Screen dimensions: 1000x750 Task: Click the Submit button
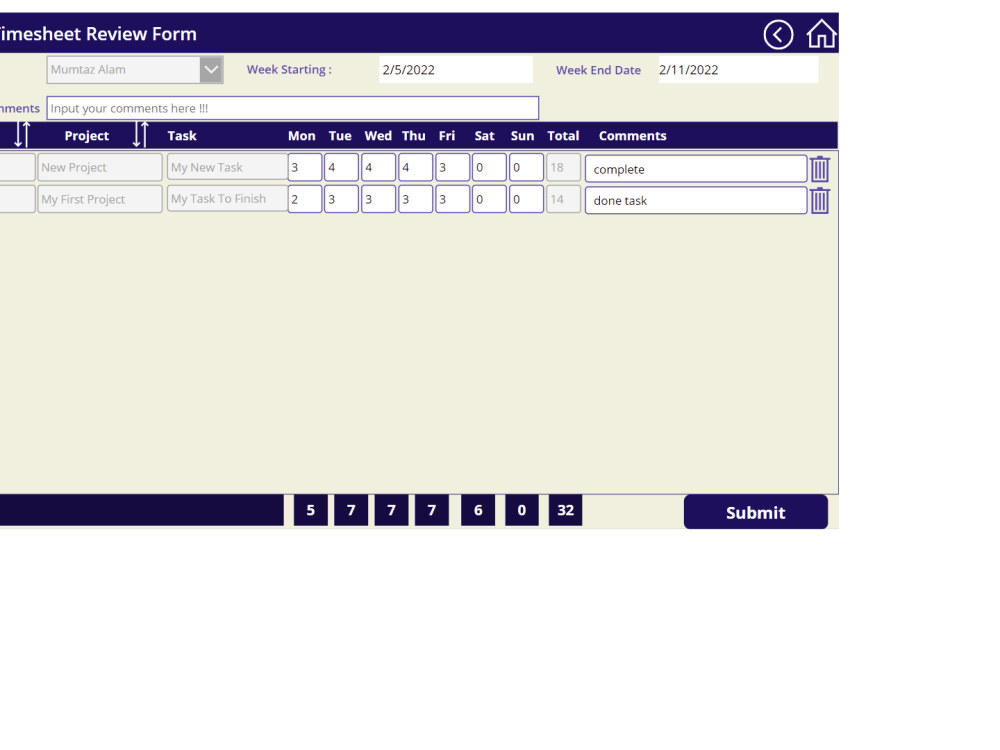(x=755, y=512)
